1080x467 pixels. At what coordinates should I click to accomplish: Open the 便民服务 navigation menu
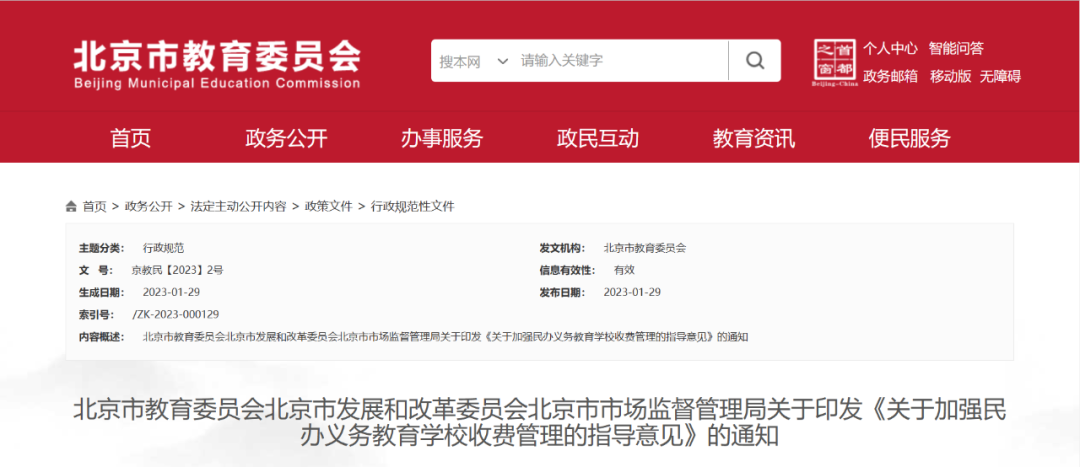(x=909, y=138)
